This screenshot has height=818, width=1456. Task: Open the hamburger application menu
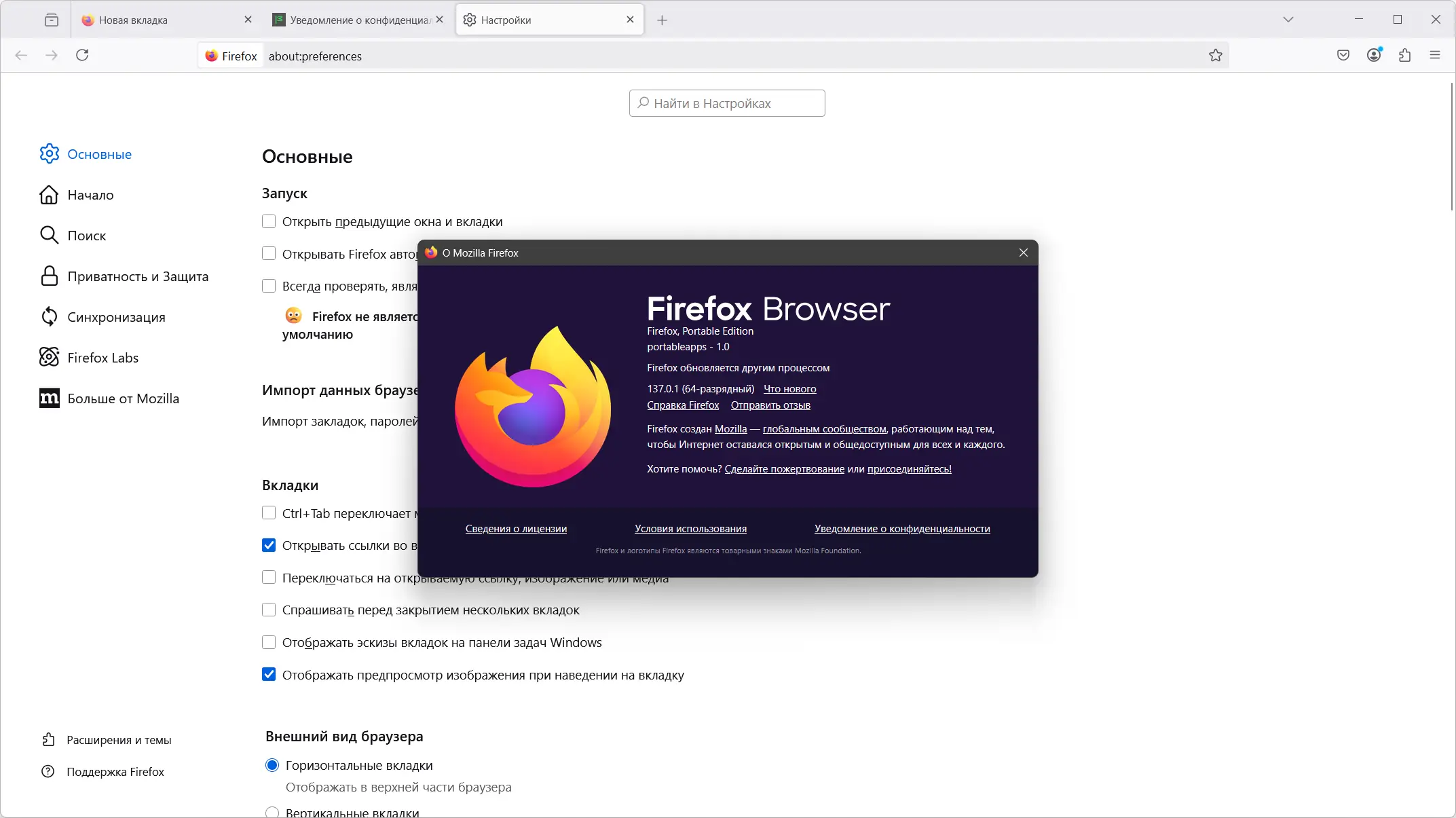point(1434,56)
